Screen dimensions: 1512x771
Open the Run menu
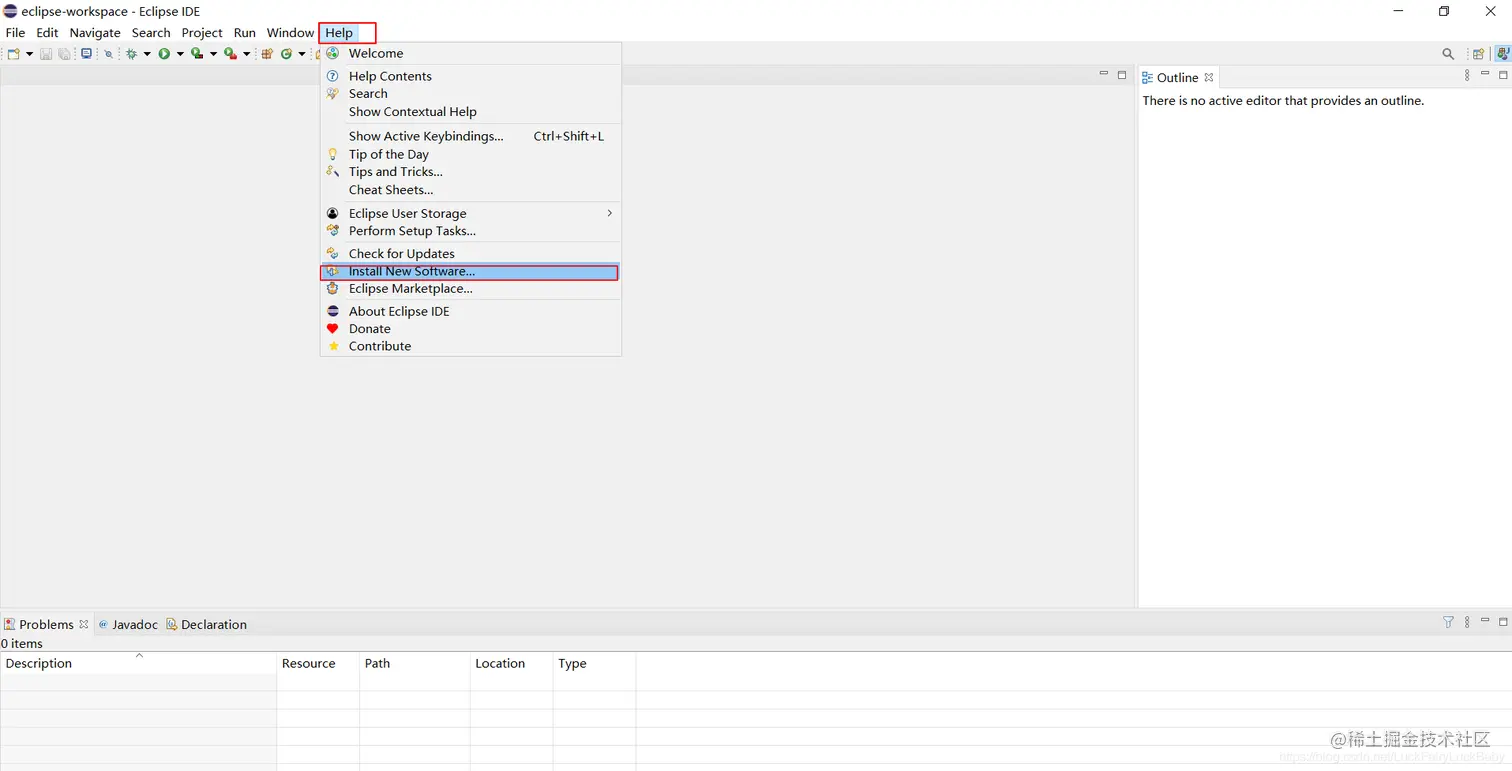pyautogui.click(x=245, y=33)
